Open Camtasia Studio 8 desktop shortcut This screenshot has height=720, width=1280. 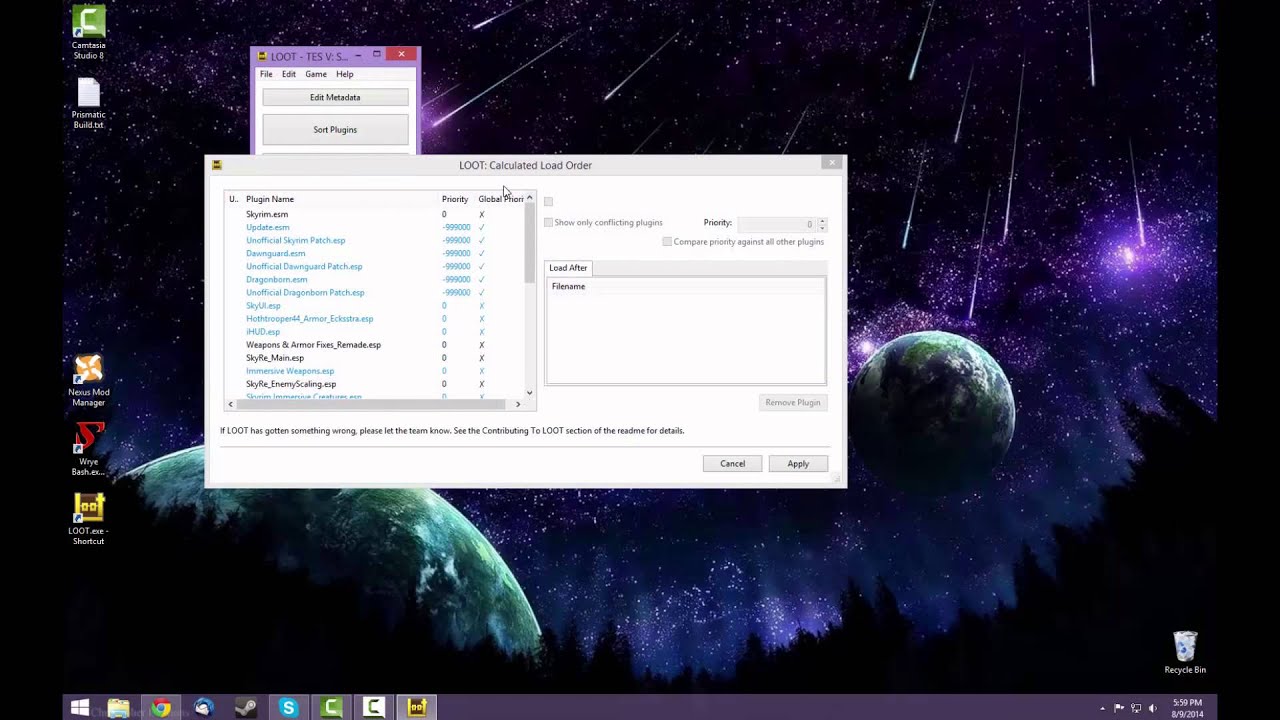(x=88, y=32)
